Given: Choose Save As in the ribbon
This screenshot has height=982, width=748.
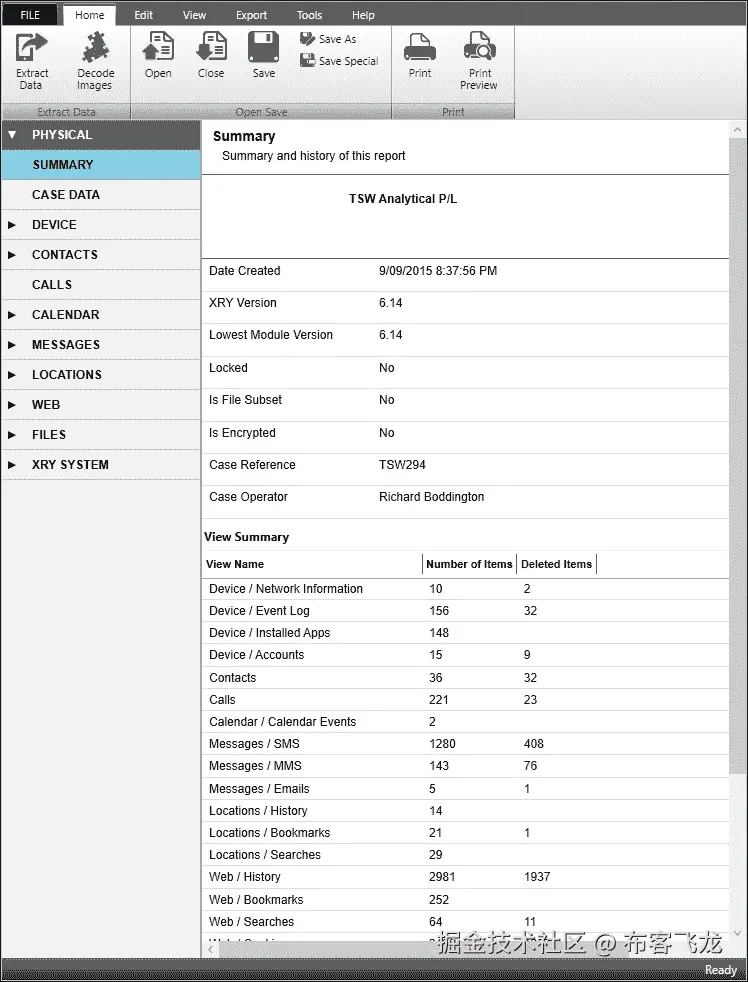Looking at the screenshot, I should tap(328, 39).
